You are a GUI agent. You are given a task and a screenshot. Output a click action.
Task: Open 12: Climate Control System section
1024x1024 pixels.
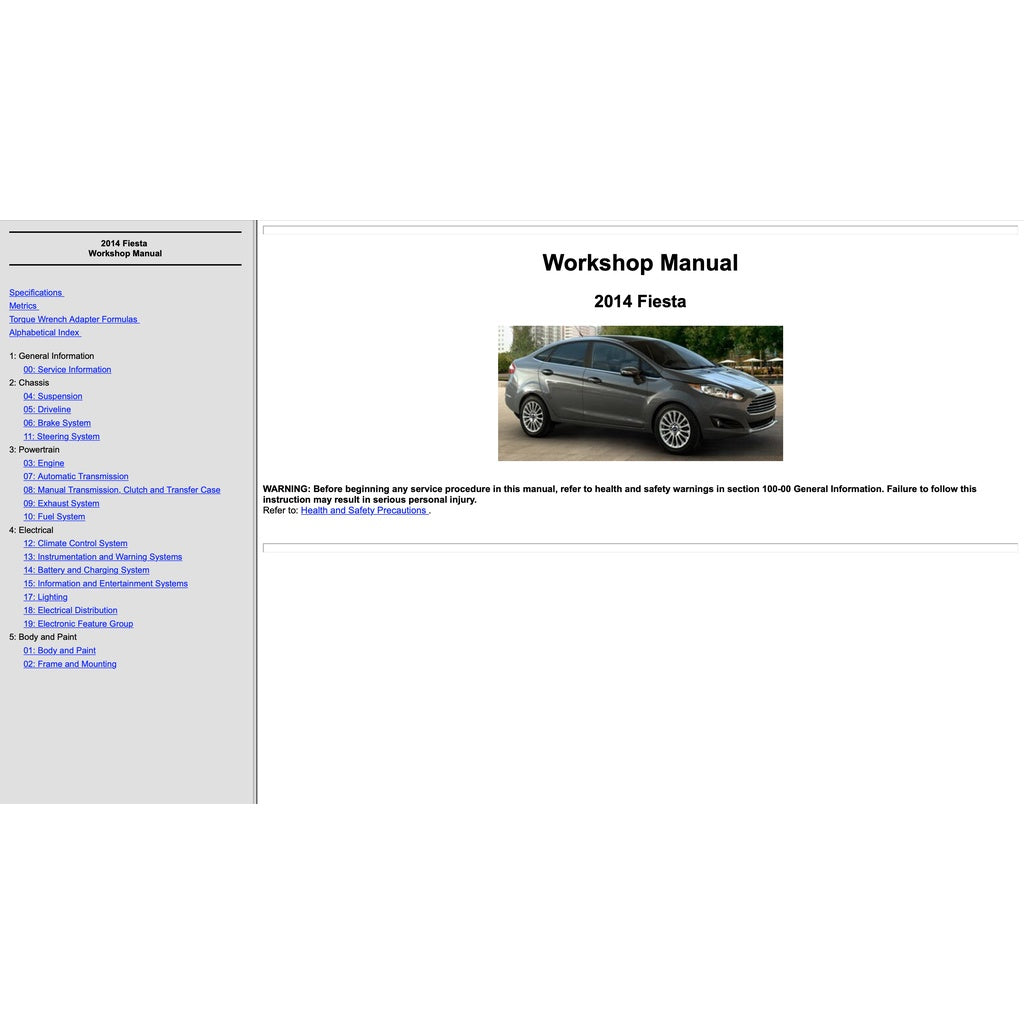[75, 543]
